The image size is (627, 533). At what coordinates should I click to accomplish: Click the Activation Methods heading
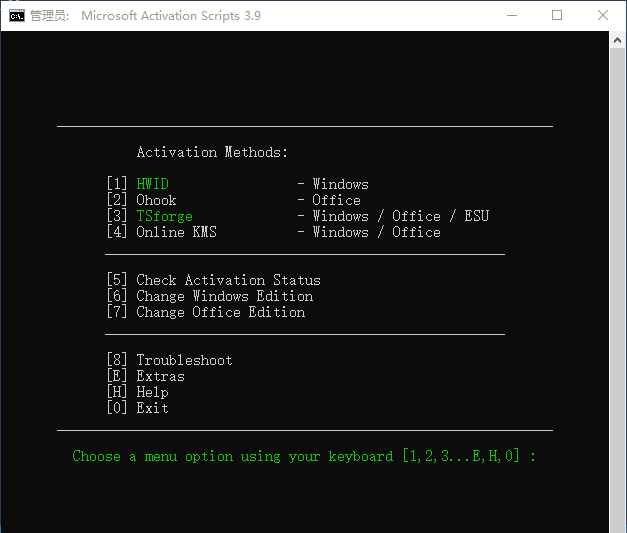[x=212, y=152]
